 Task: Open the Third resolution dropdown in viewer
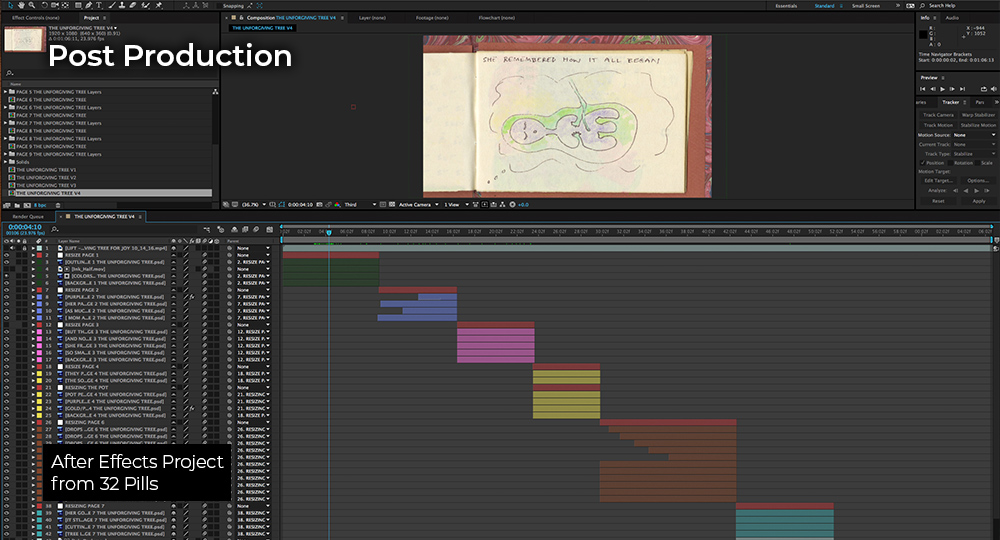360,205
